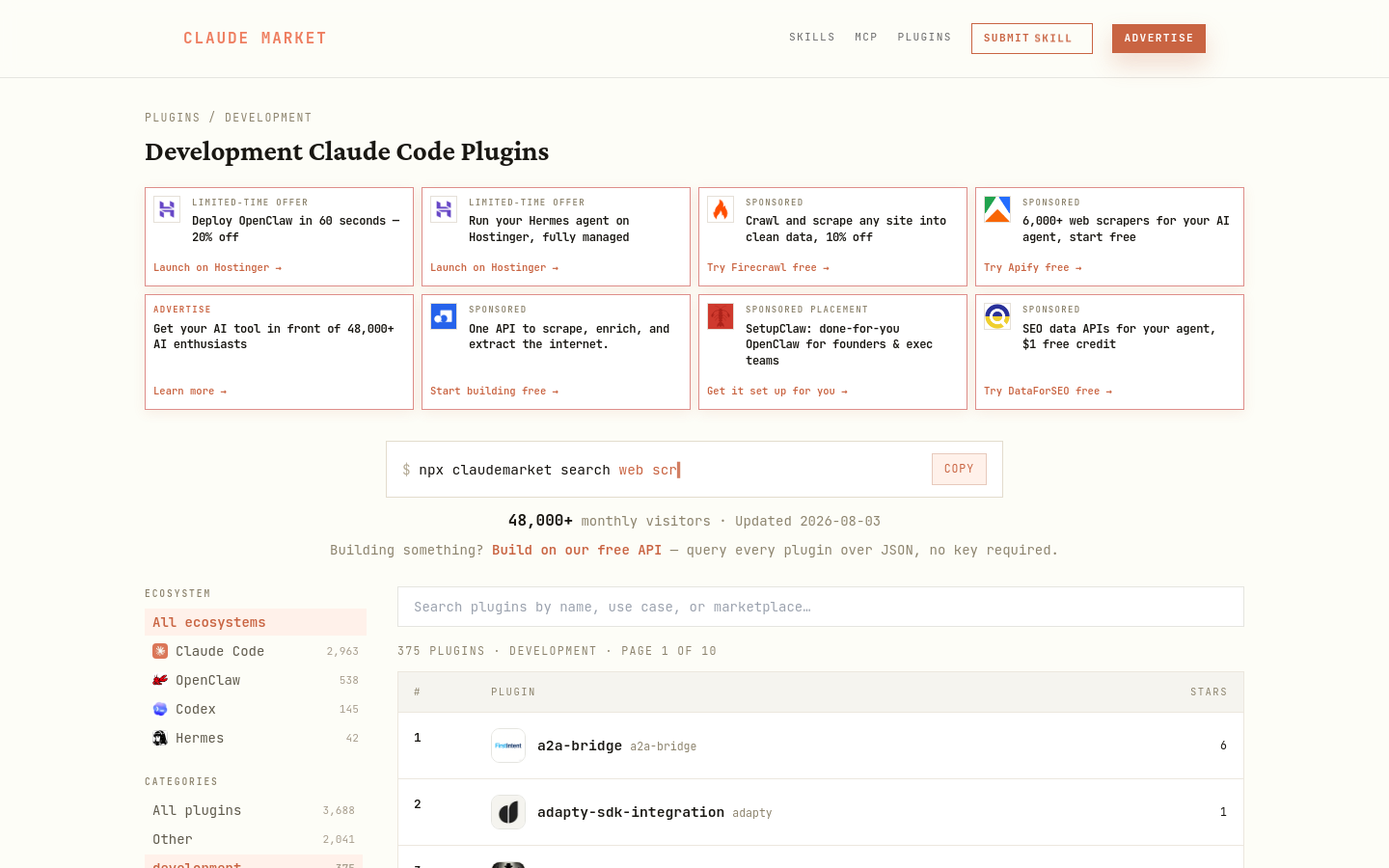Click the a2a-bridge plugin logo

(508, 746)
